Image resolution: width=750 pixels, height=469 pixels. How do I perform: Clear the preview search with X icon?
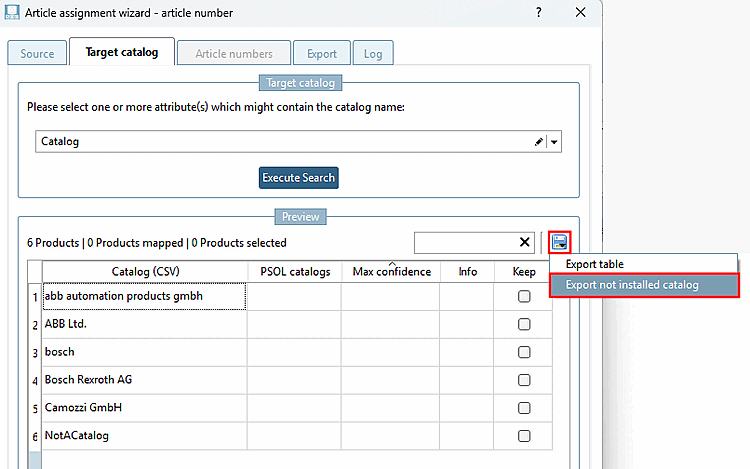pos(524,242)
